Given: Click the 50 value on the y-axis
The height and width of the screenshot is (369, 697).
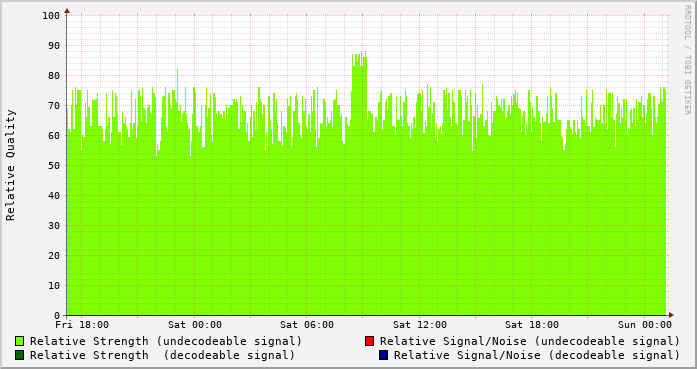Looking at the screenshot, I should [54, 165].
